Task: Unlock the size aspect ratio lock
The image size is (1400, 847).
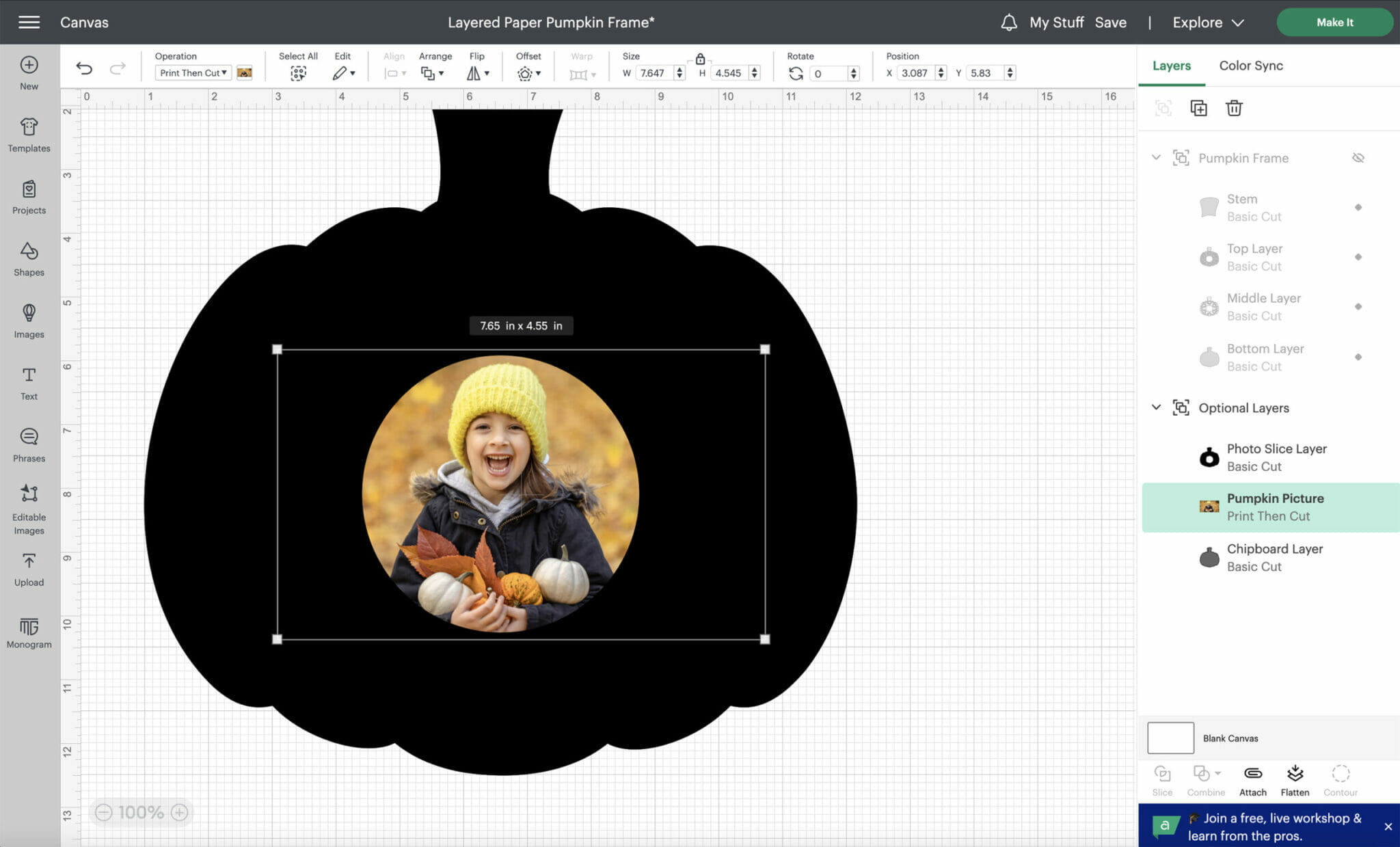Action: tap(700, 59)
